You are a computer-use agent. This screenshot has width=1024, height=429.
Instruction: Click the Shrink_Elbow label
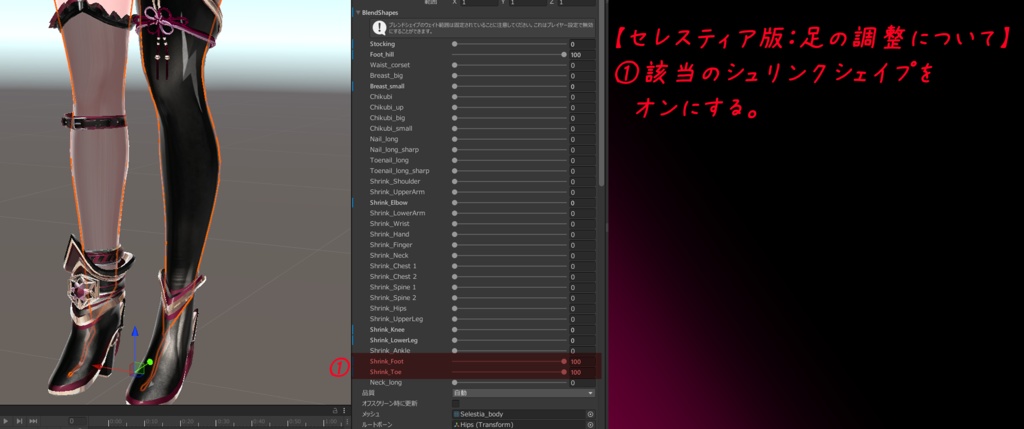tap(389, 202)
